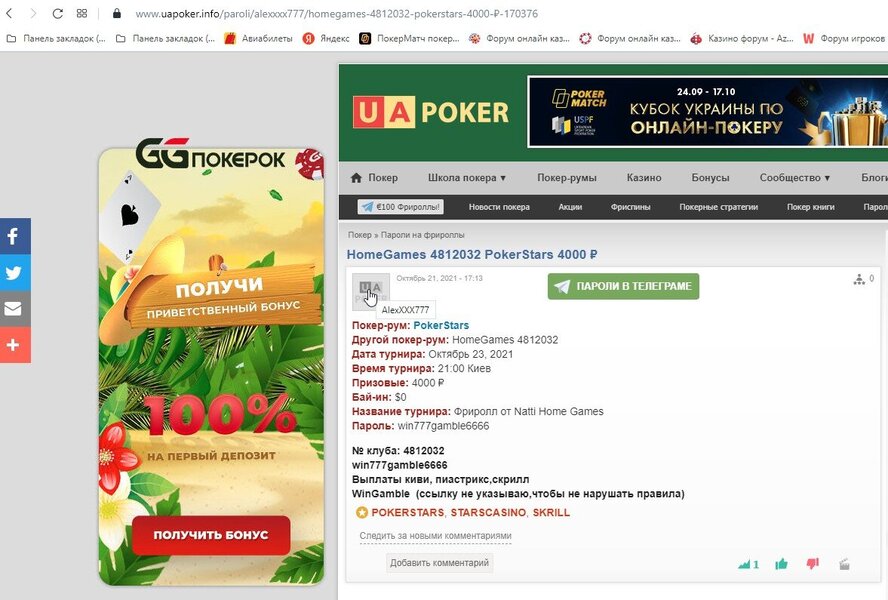This screenshot has height=600, width=888.
Task: Share the page via Facebook sidebar icon
Action: click(15, 236)
